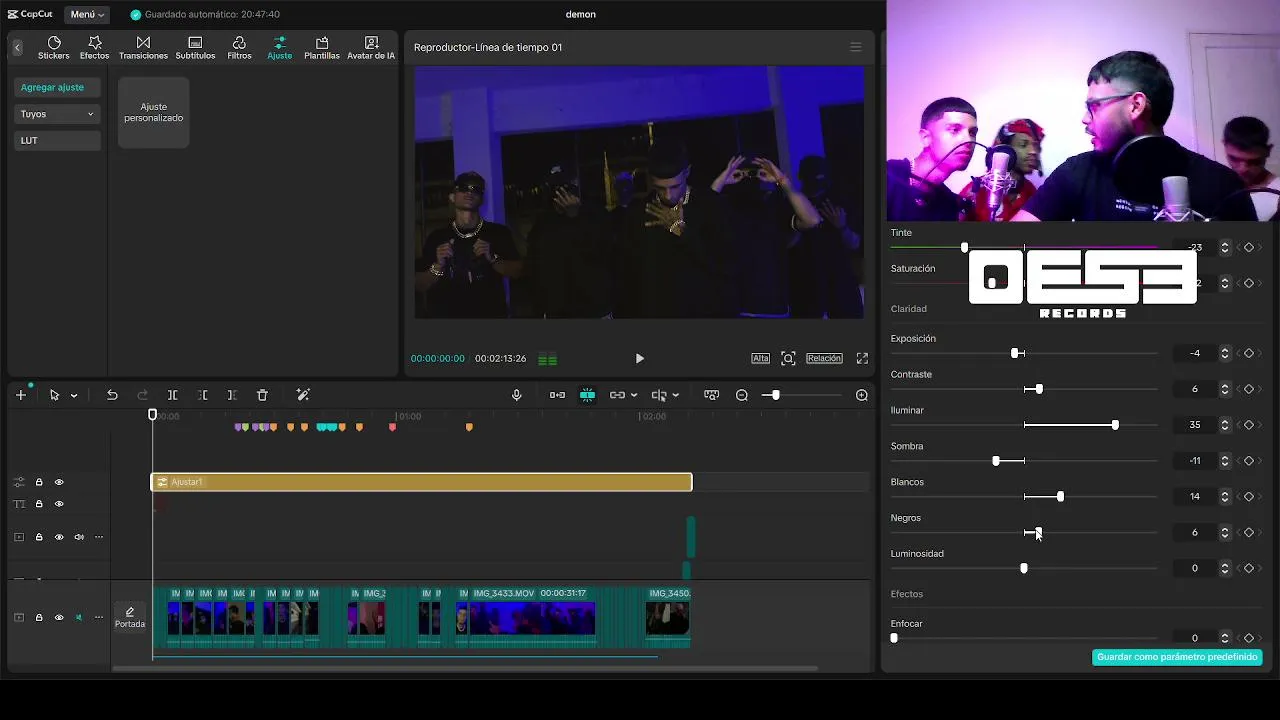This screenshot has height=720, width=1280.
Task: Click the Blancos value field
Action: [x=1194, y=497]
